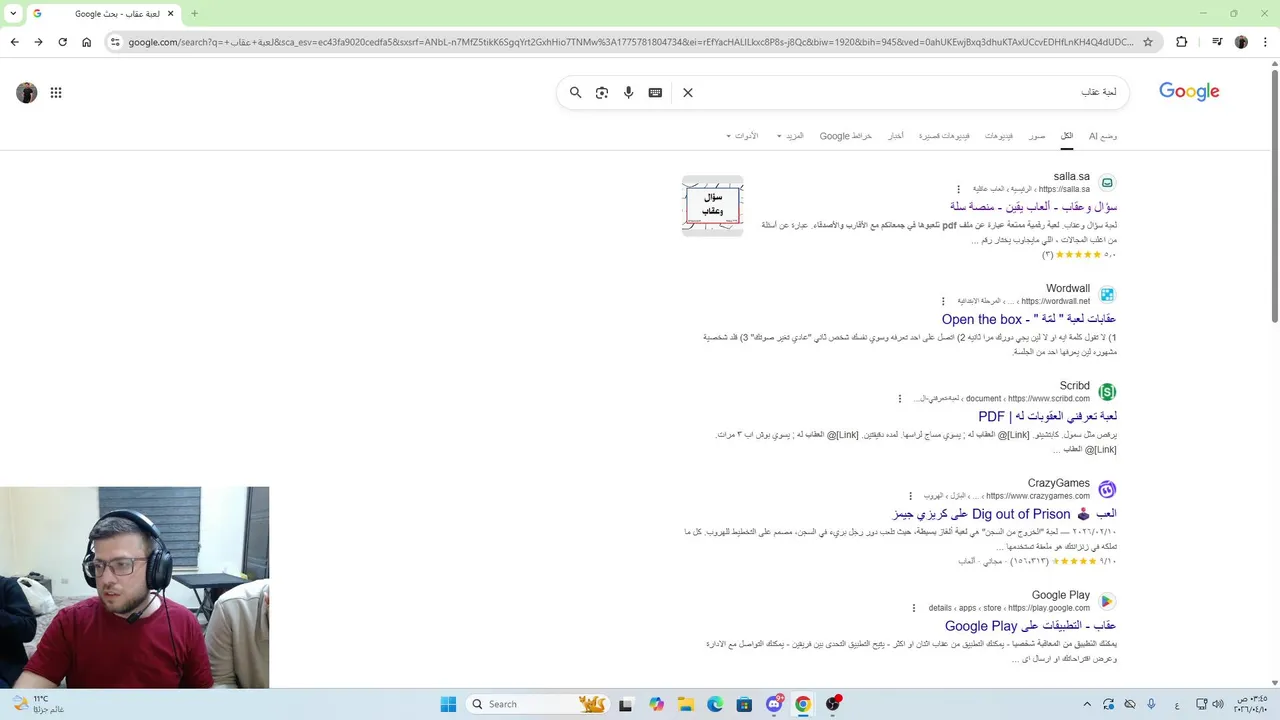This screenshot has height=720, width=1280.
Task: Open the Dig out of Prison result
Action: point(1004,514)
